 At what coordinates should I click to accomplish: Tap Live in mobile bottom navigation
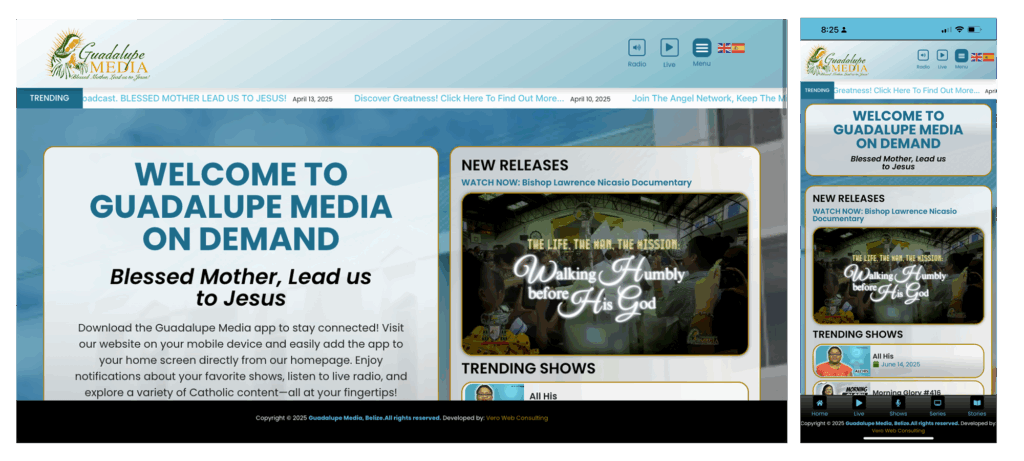[858, 406]
